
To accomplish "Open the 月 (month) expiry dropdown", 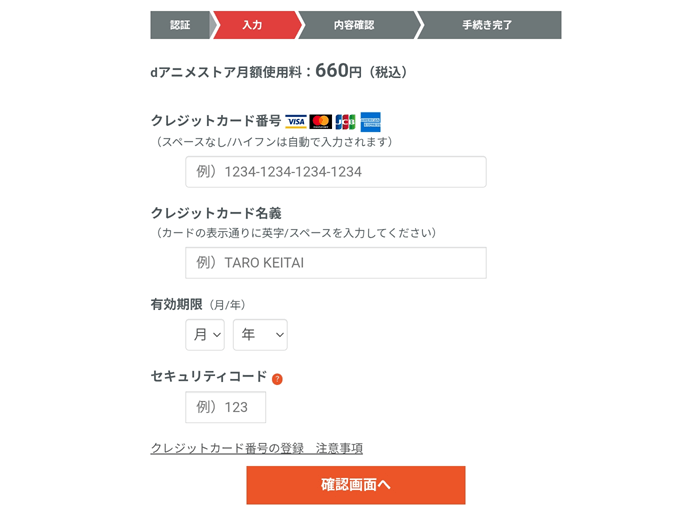I will 204,335.
